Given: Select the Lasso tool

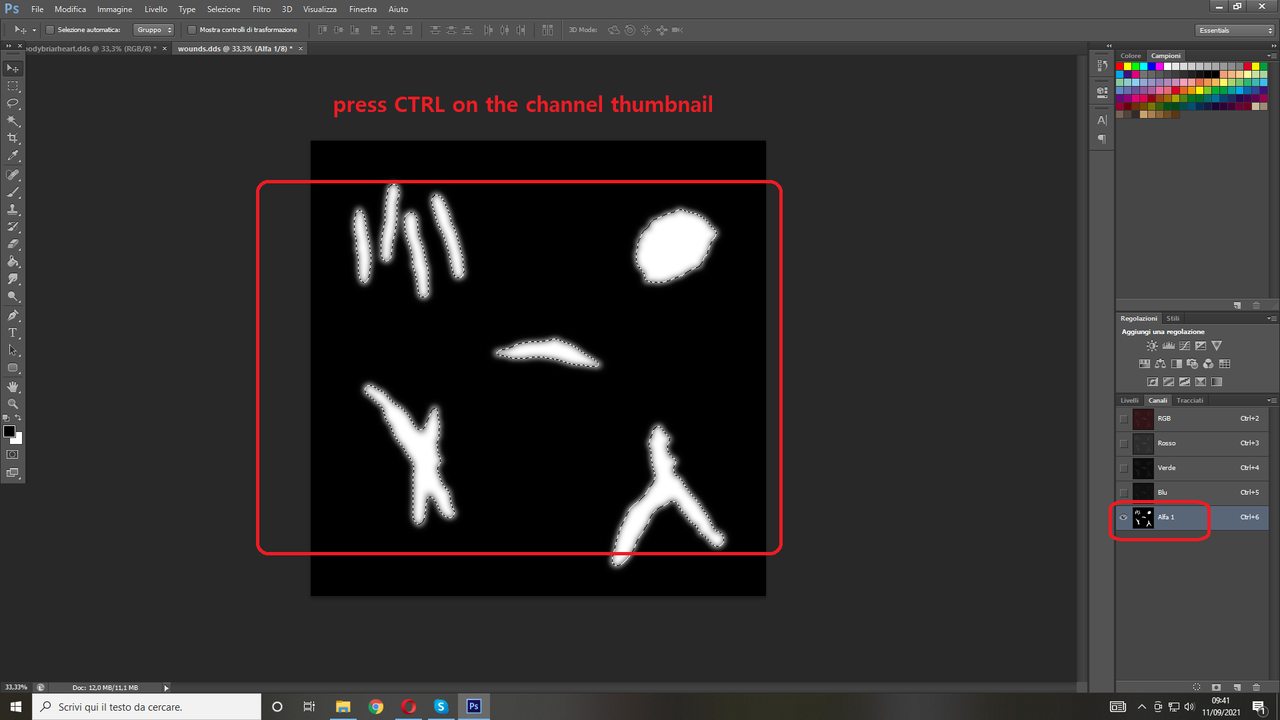Looking at the screenshot, I should 12,104.
